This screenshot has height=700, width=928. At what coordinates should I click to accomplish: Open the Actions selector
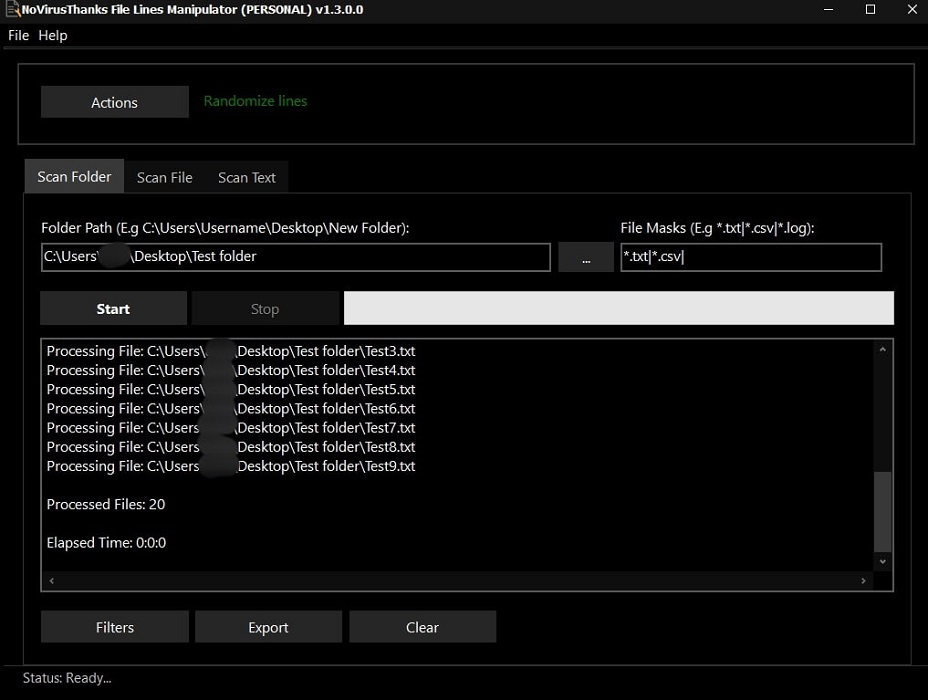(x=114, y=102)
